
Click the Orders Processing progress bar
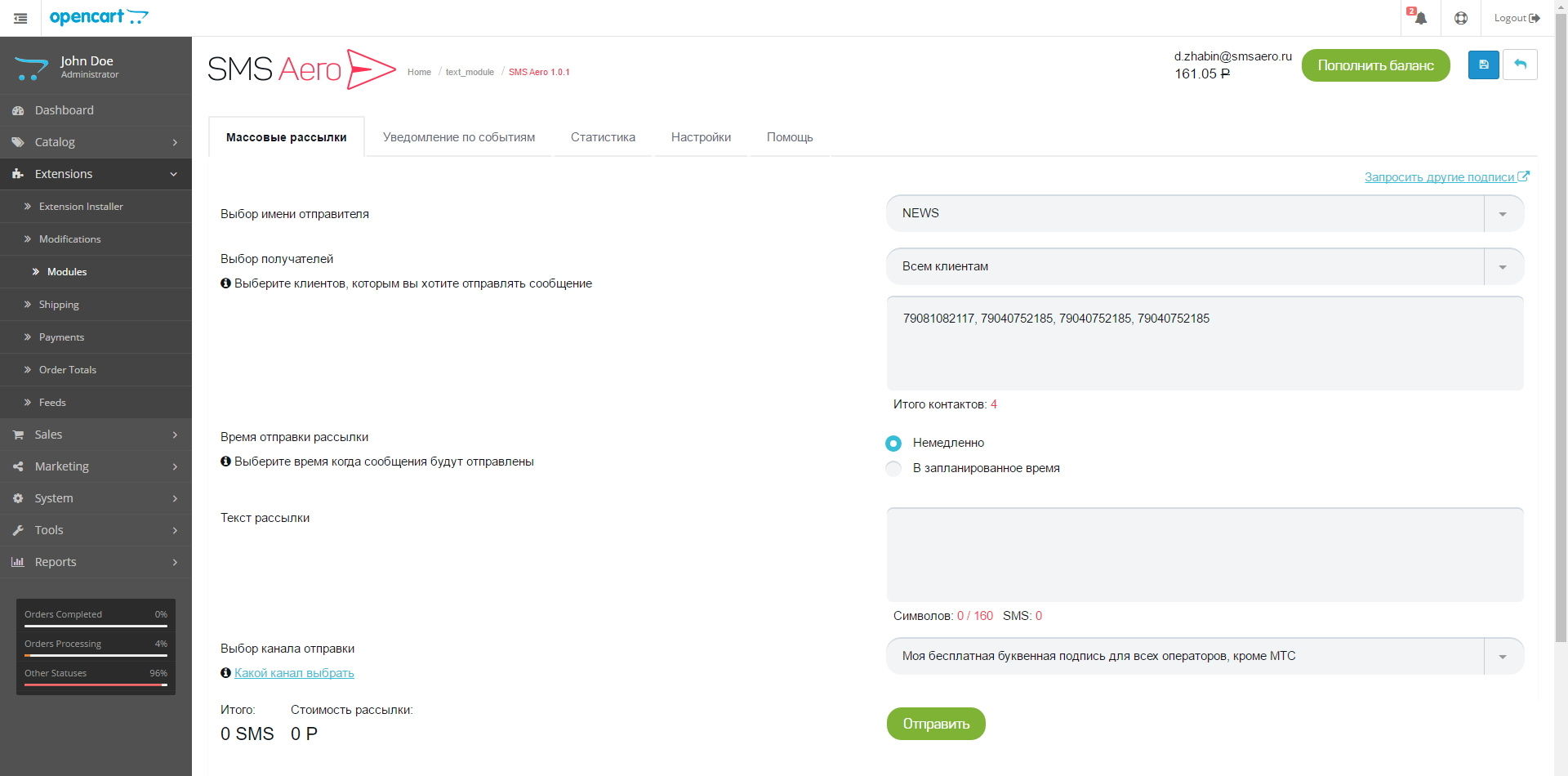click(x=96, y=655)
